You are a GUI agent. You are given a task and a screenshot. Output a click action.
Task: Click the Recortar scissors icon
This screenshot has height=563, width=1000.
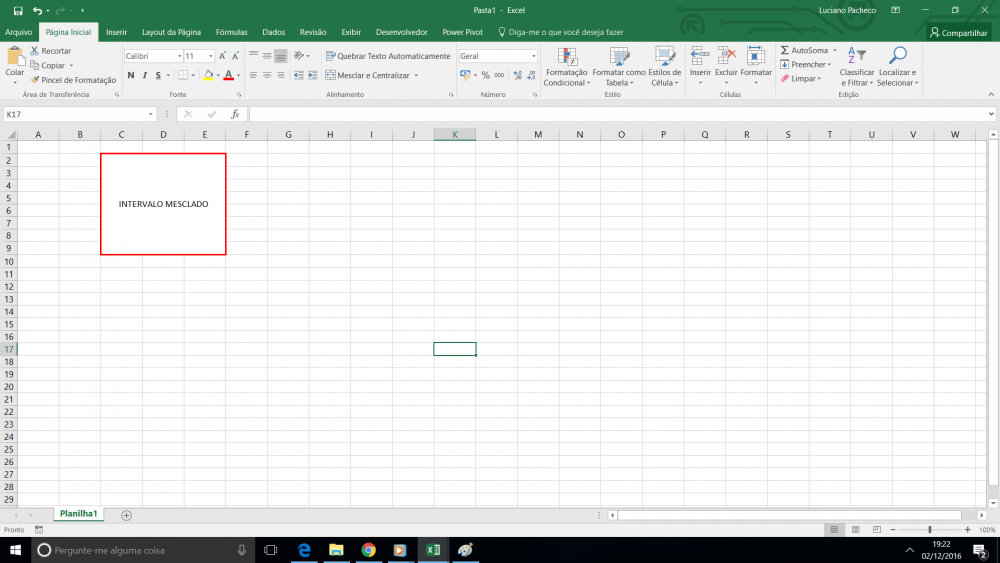[35, 50]
